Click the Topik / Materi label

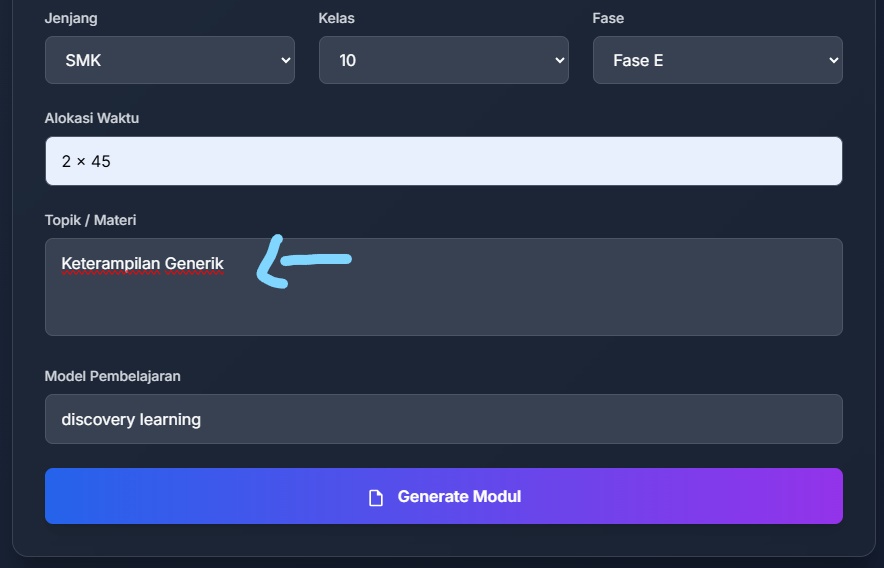pyautogui.click(x=90, y=220)
